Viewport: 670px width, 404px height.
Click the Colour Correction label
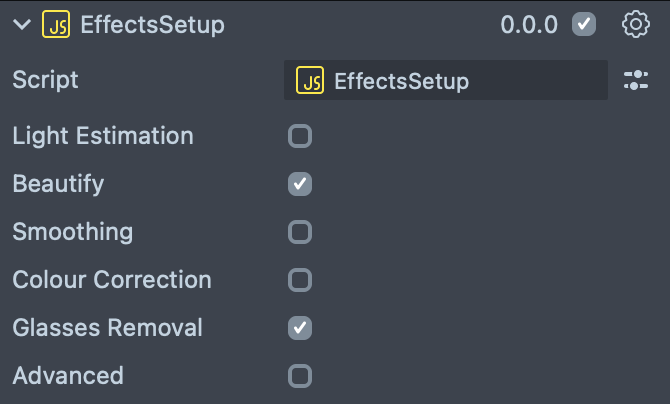(x=112, y=280)
